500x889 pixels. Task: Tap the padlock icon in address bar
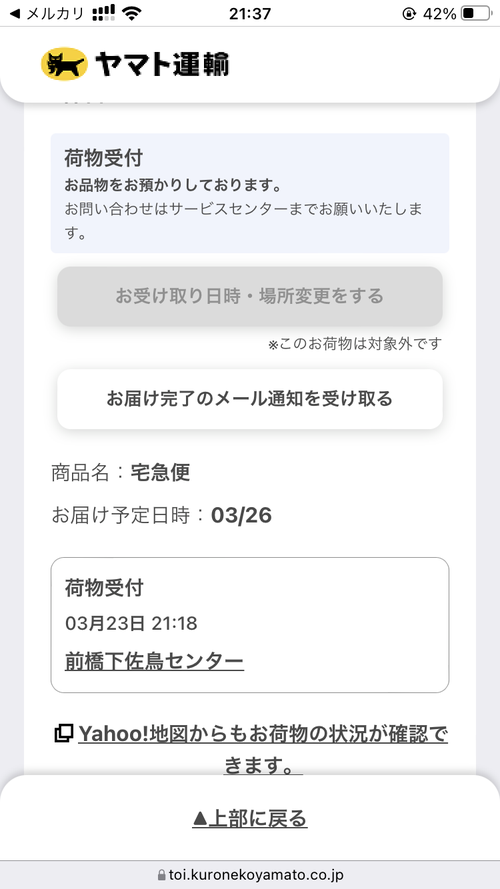pos(162,875)
